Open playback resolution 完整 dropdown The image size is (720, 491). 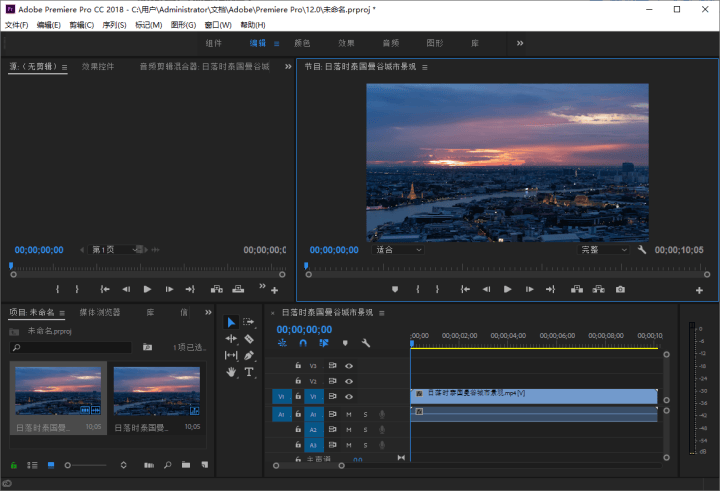tap(604, 250)
